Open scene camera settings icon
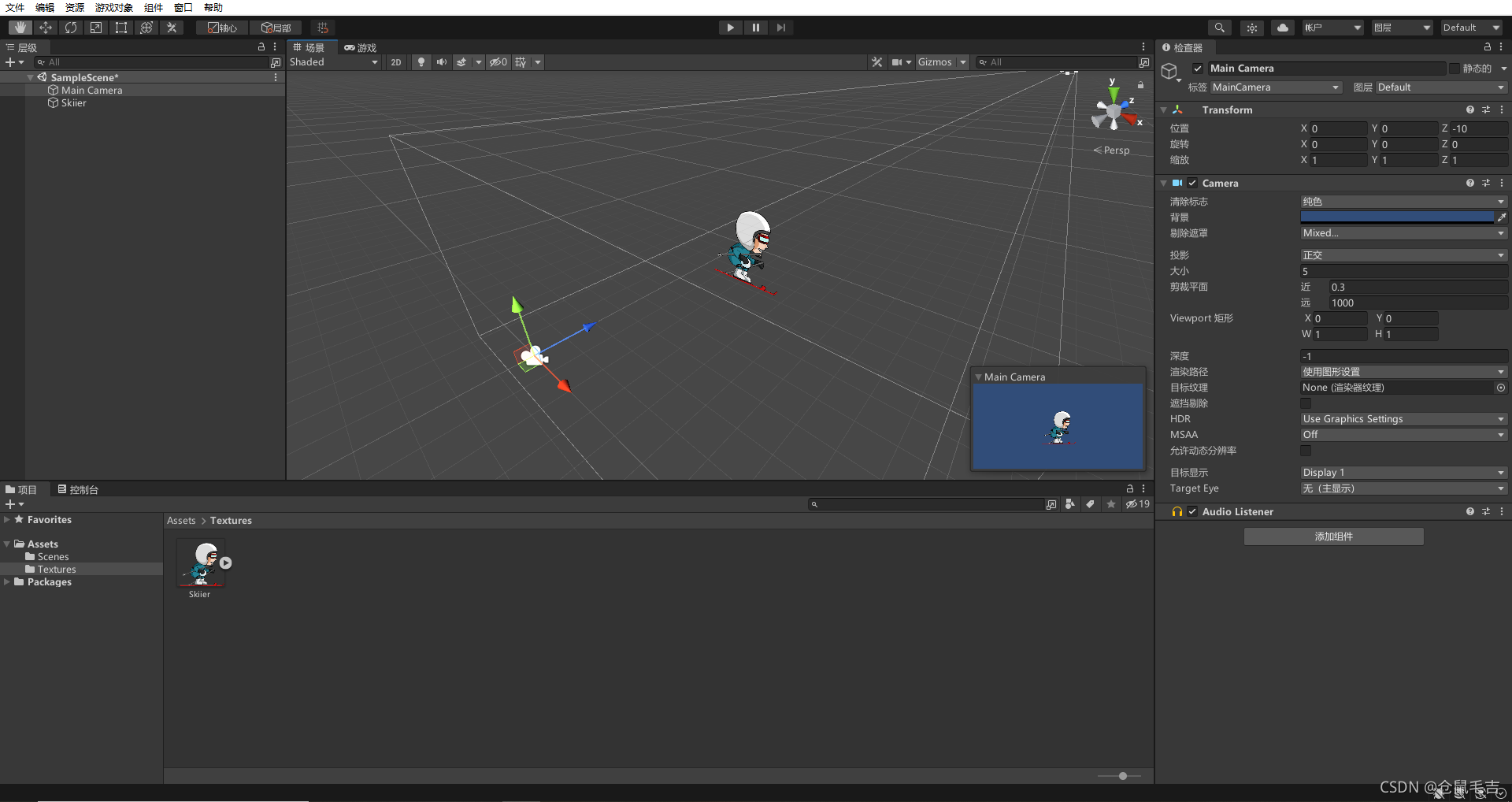Screen dimensions: 1512x802 tap(897, 62)
